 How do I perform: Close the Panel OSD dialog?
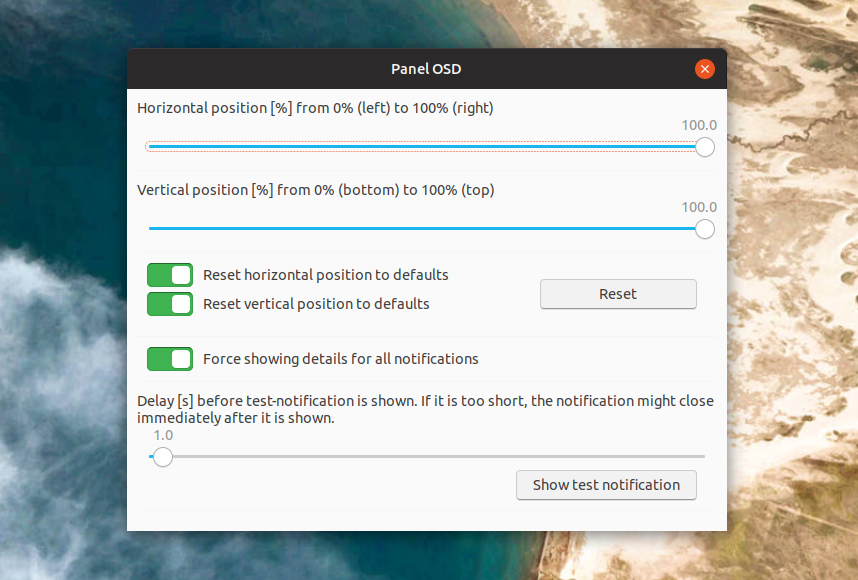[705, 69]
